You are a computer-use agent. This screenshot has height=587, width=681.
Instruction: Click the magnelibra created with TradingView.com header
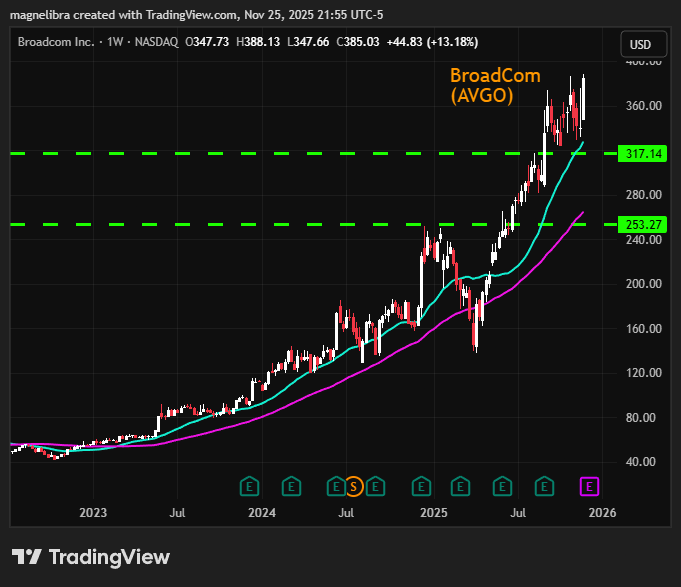click(x=197, y=15)
